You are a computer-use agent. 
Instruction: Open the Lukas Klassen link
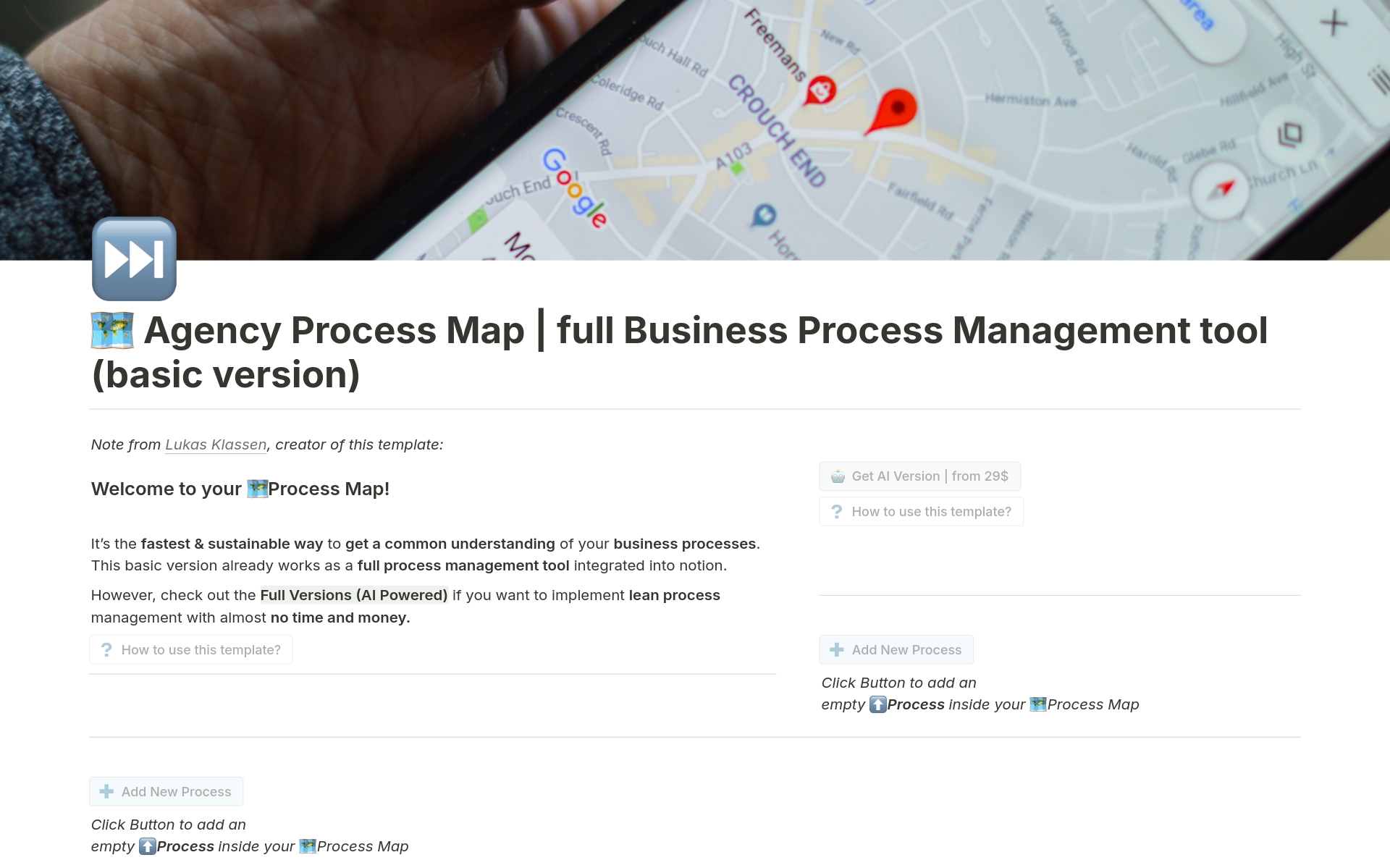(x=216, y=444)
